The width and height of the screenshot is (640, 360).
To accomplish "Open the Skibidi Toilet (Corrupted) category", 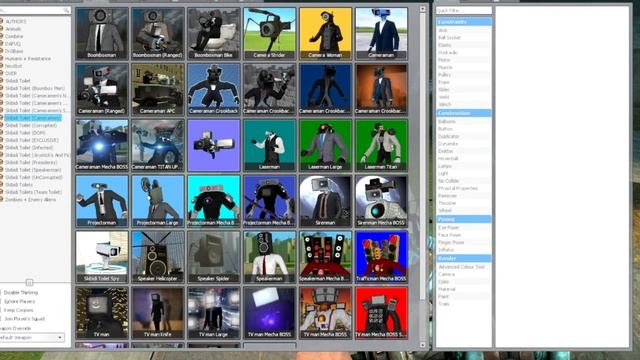I will [x=31, y=125].
